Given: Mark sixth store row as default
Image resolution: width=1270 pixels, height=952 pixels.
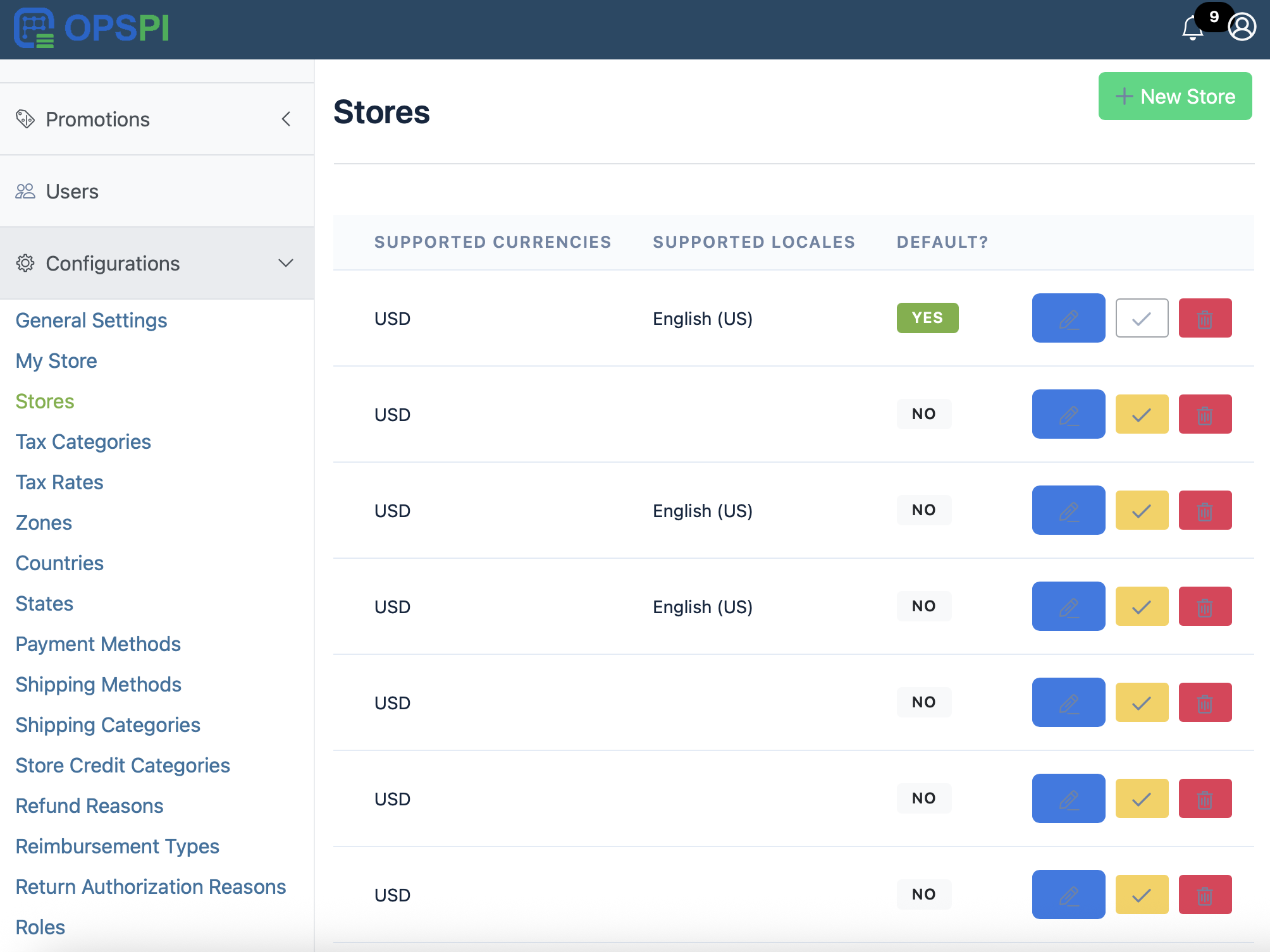Looking at the screenshot, I should tap(1142, 798).
